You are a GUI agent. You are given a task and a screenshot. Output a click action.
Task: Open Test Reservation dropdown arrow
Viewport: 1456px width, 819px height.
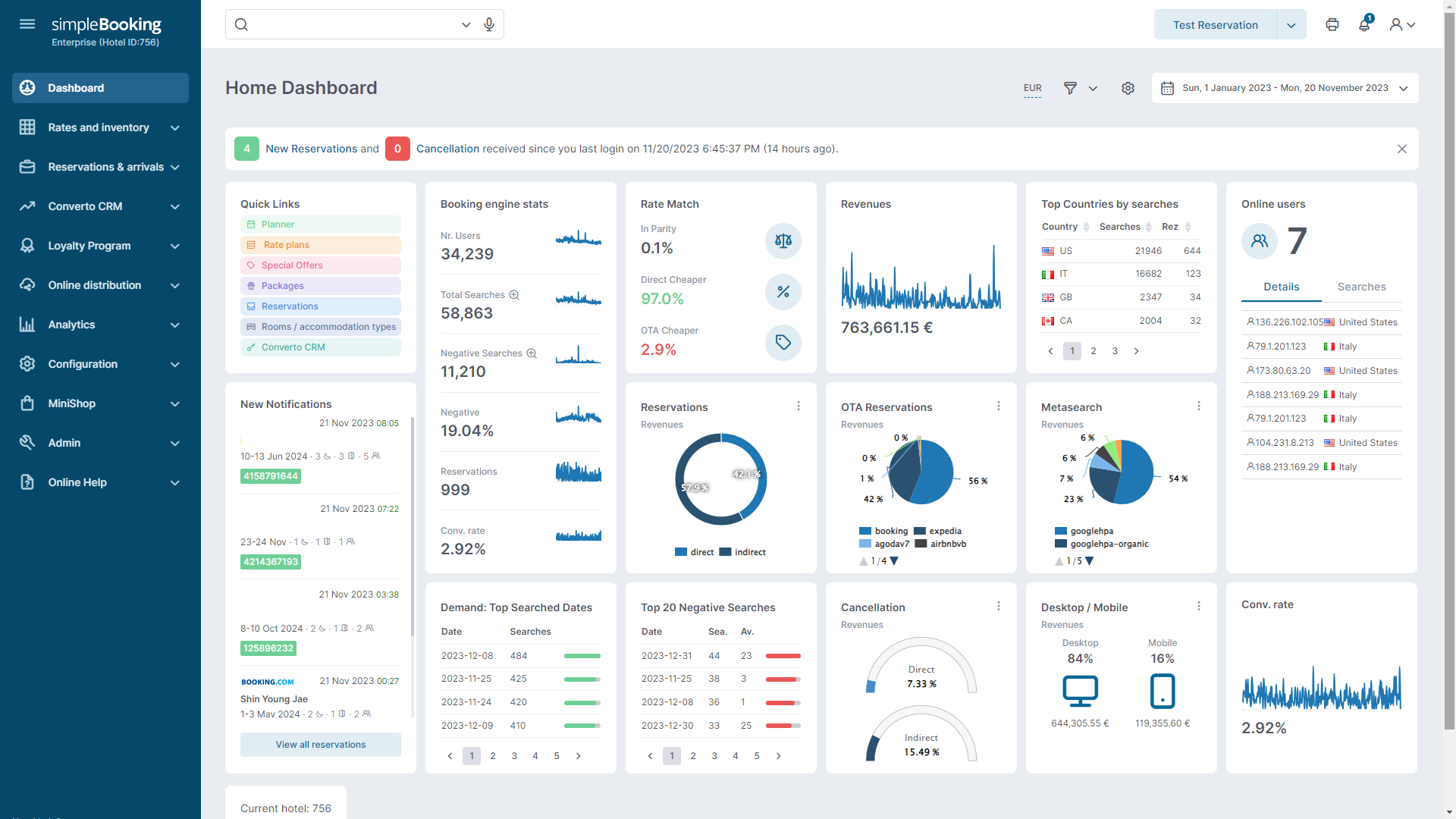pos(1291,25)
